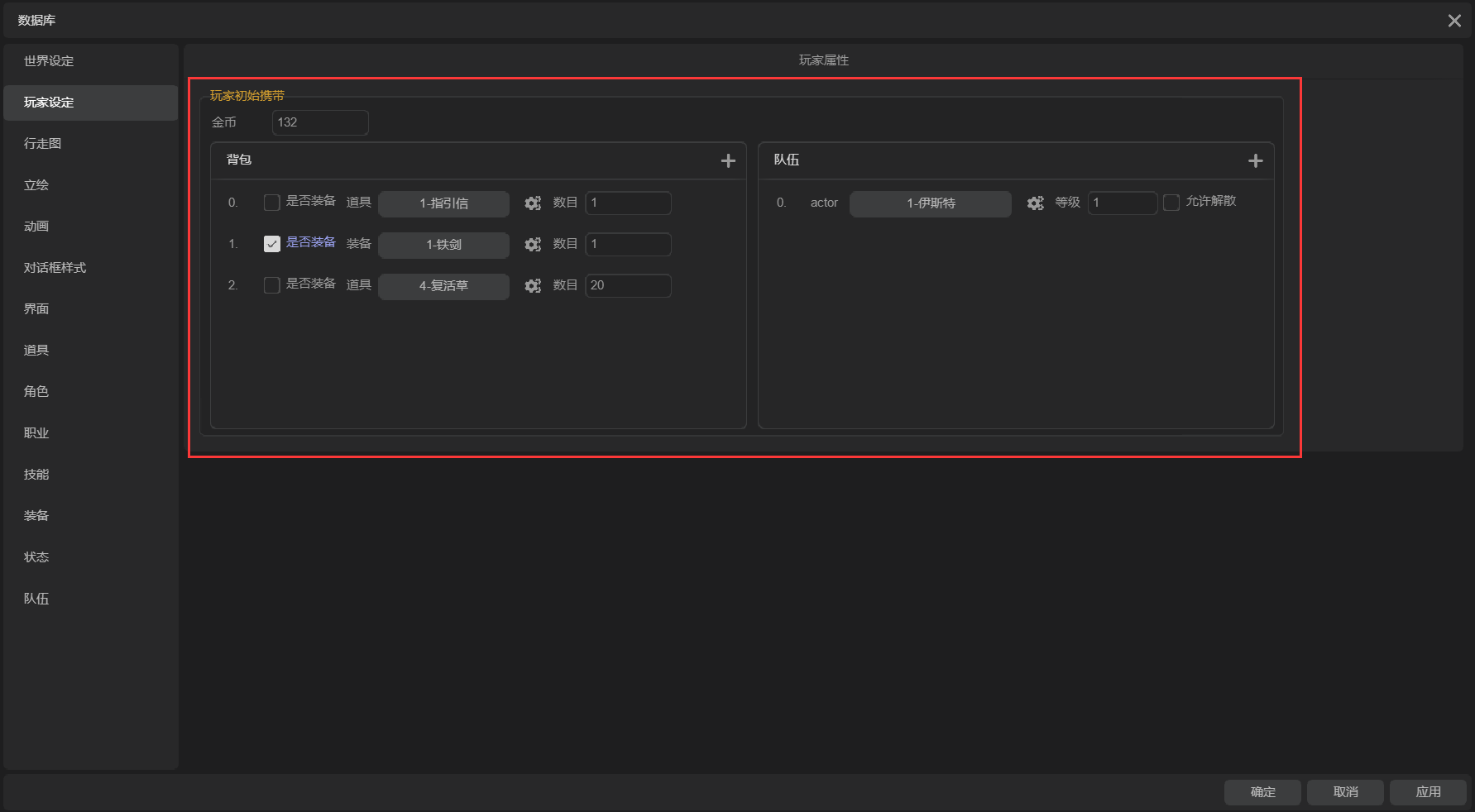Open 立绘 in the sidebar
This screenshot has height=812, width=1475.
click(x=90, y=185)
